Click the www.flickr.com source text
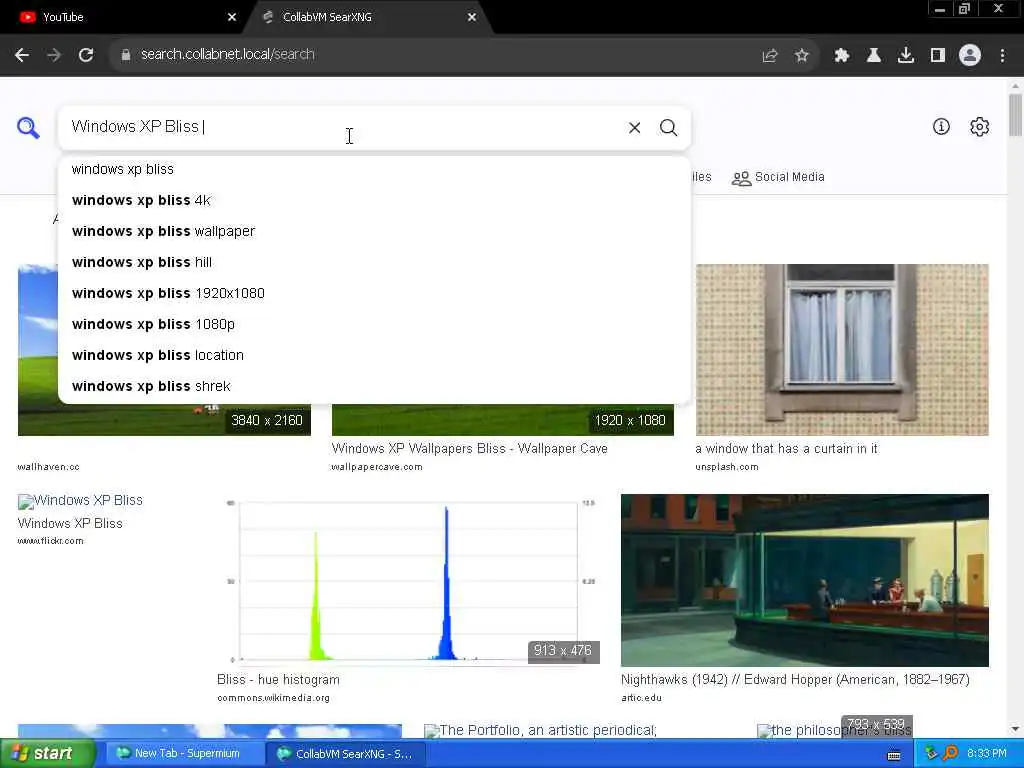Viewport: 1024px width, 768px height. [50, 541]
